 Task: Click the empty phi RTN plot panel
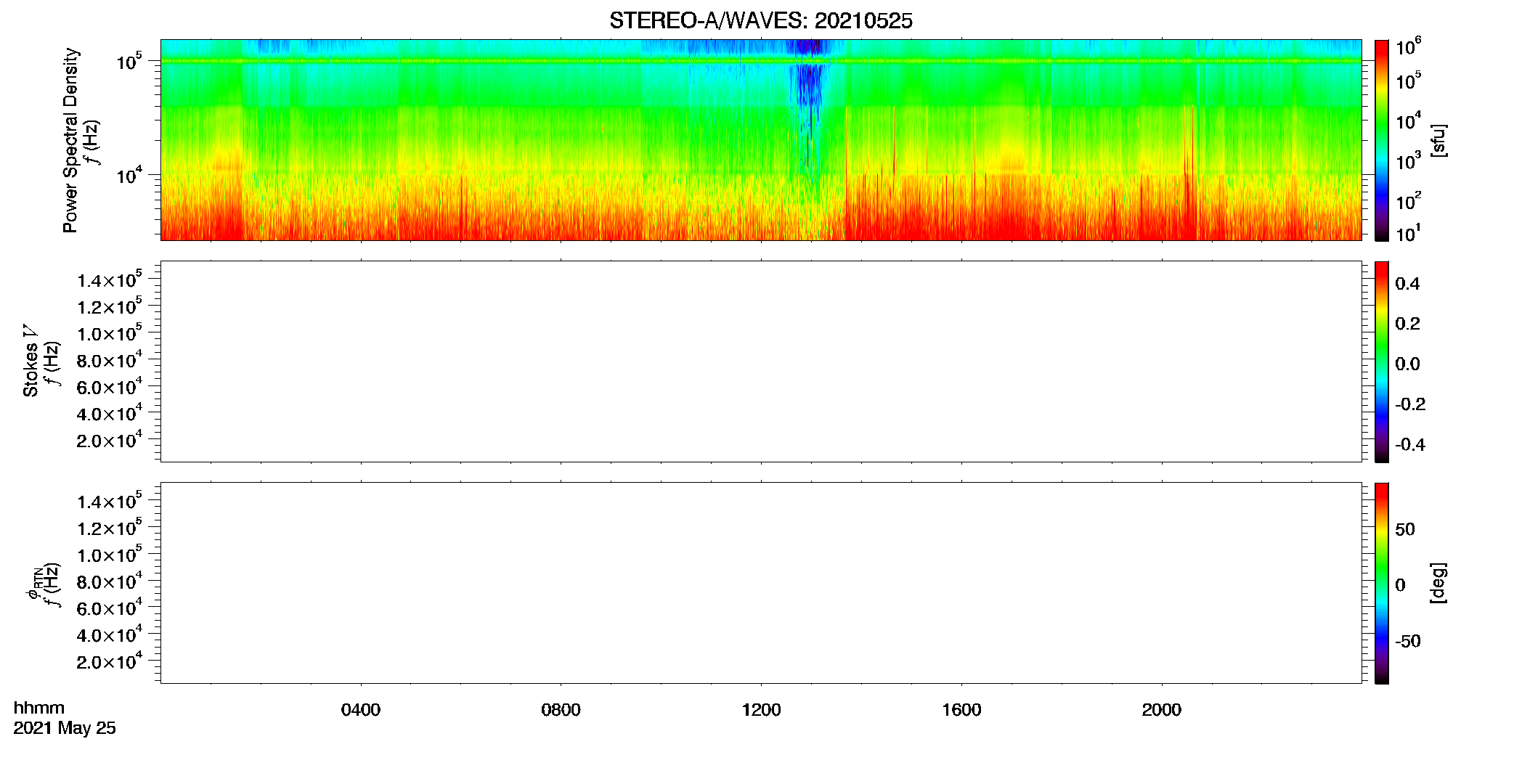(761, 583)
